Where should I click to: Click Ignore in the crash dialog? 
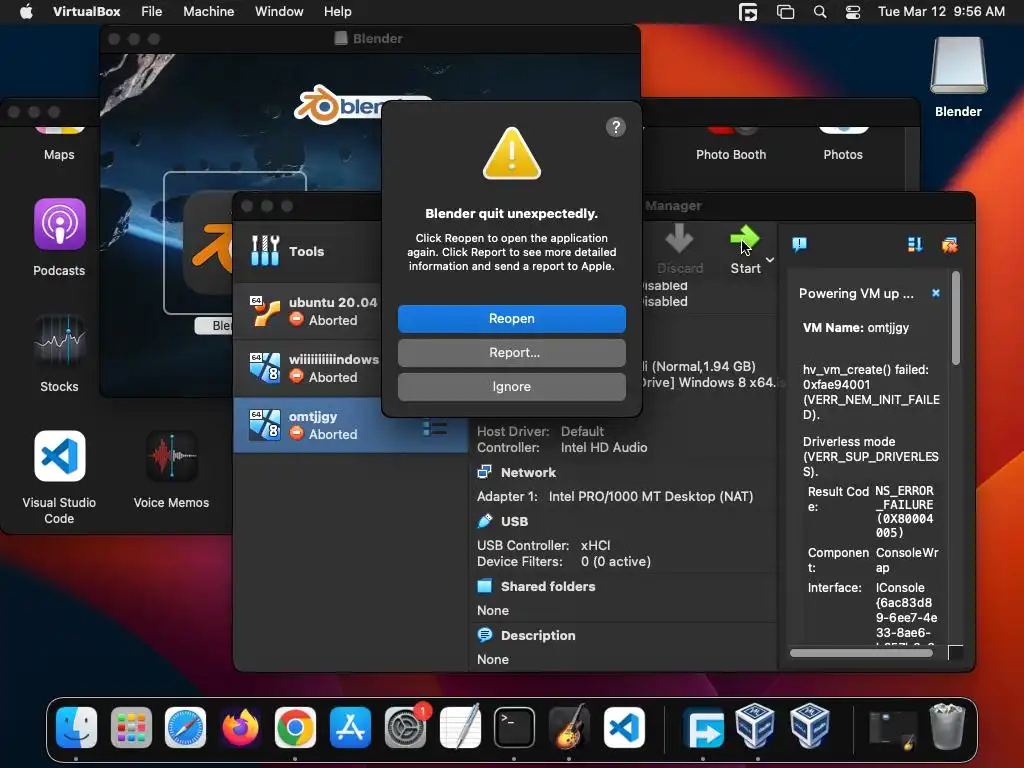pos(511,387)
